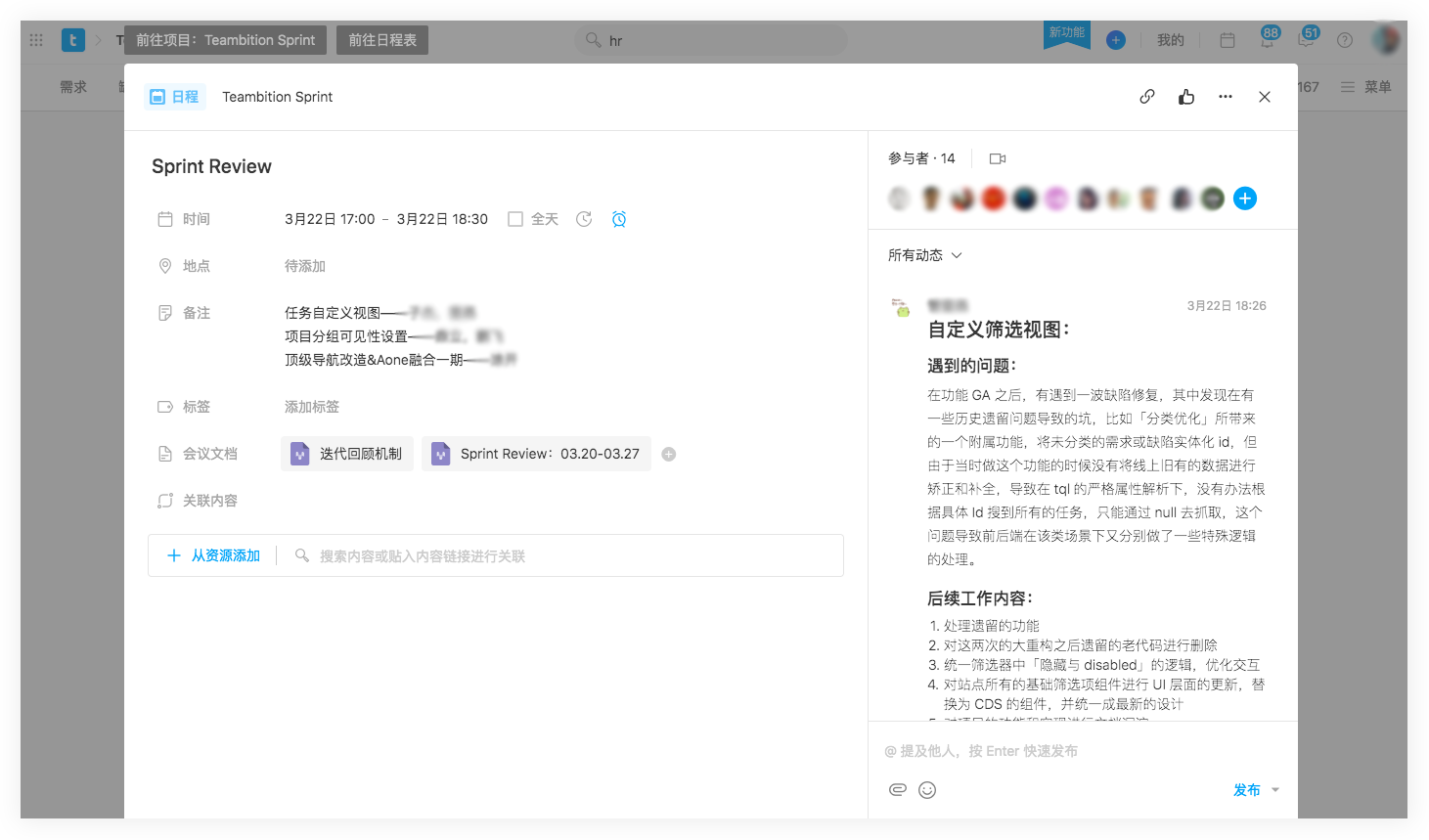The image size is (1429, 840).
Task: Open the Teambition Sprint project link
Action: (277, 97)
